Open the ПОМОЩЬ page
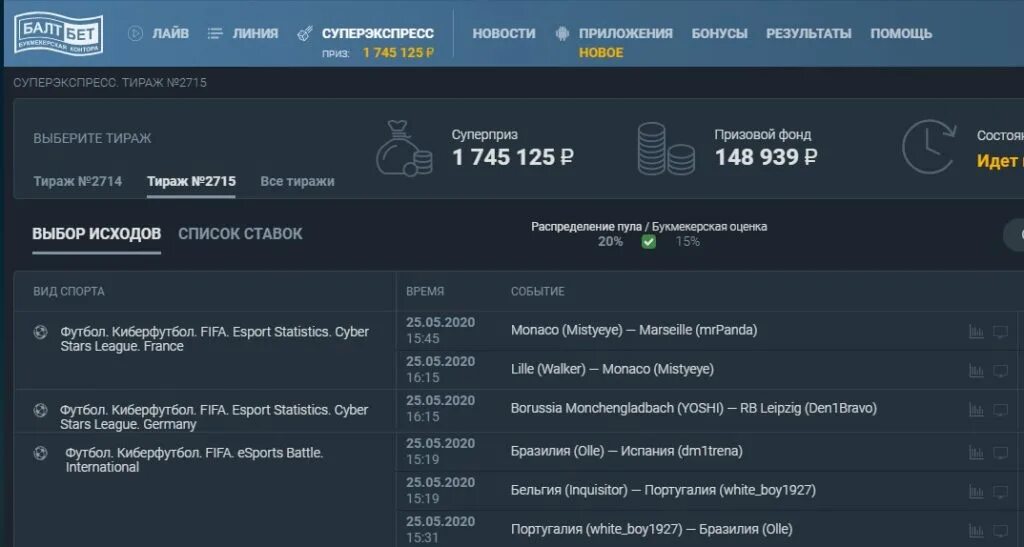This screenshot has height=547, width=1024. (901, 33)
